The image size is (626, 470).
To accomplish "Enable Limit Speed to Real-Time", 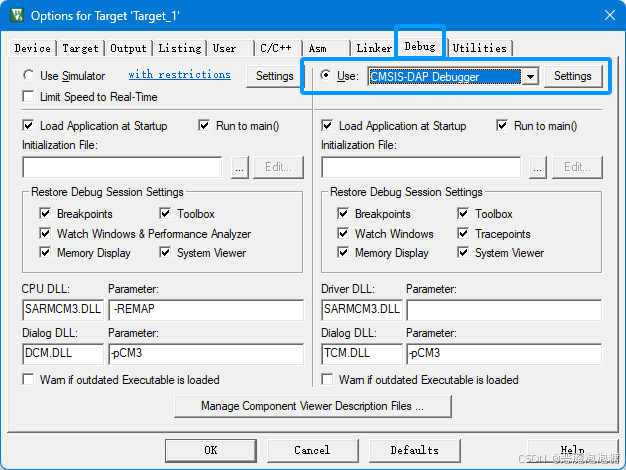I will tap(28, 97).
